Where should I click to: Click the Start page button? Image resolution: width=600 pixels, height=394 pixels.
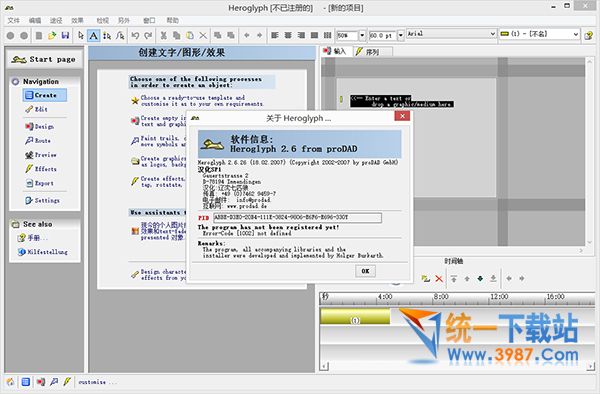44,59
